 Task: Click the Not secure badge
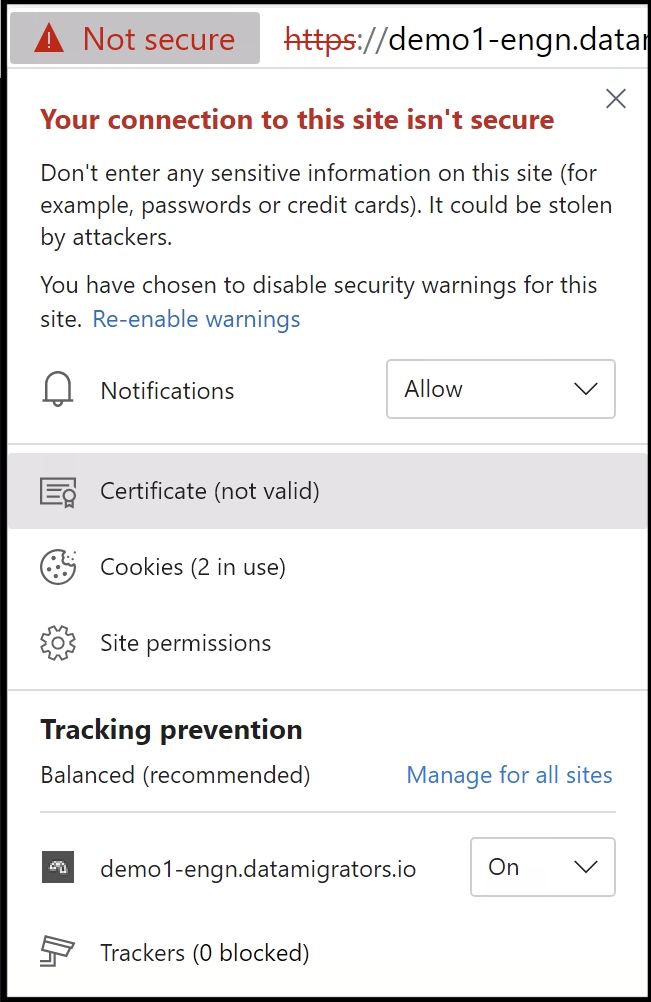135,39
